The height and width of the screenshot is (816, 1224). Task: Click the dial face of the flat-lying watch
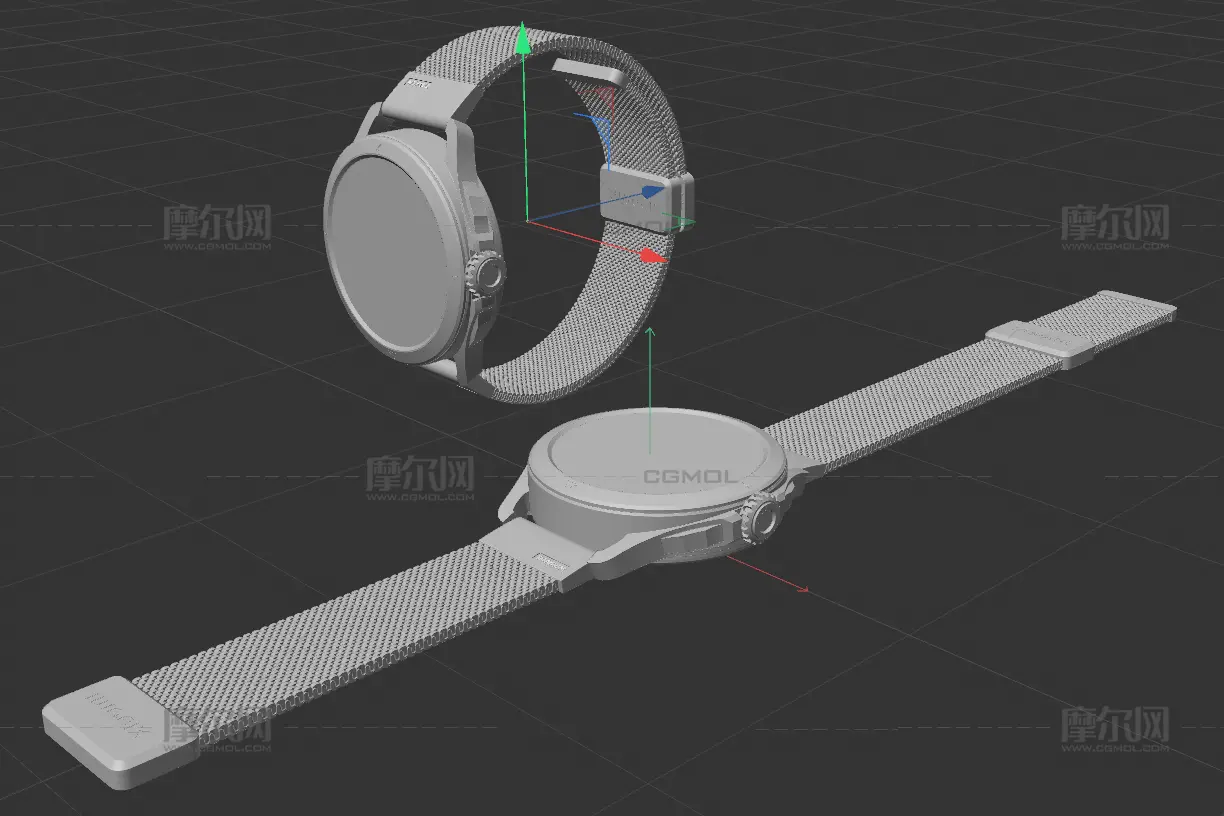click(x=650, y=453)
